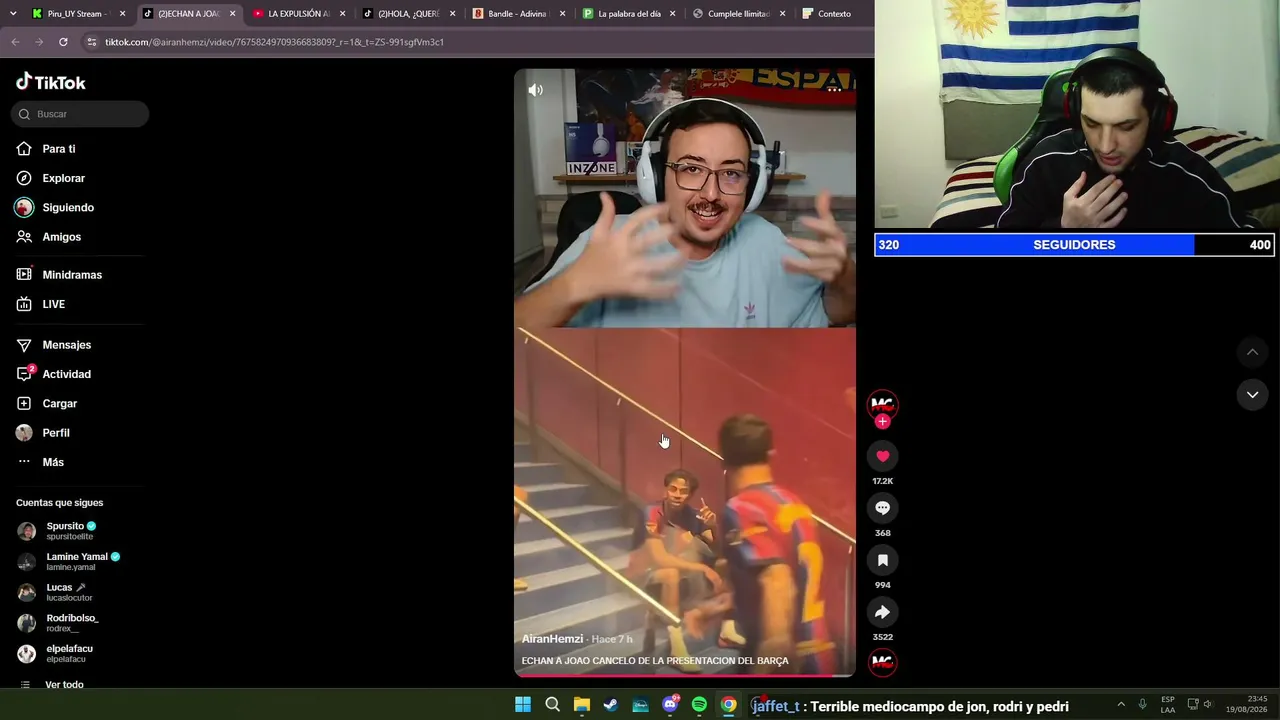Open the comments on the video
Image resolution: width=1280 pixels, height=720 pixels.
pyautogui.click(x=882, y=508)
